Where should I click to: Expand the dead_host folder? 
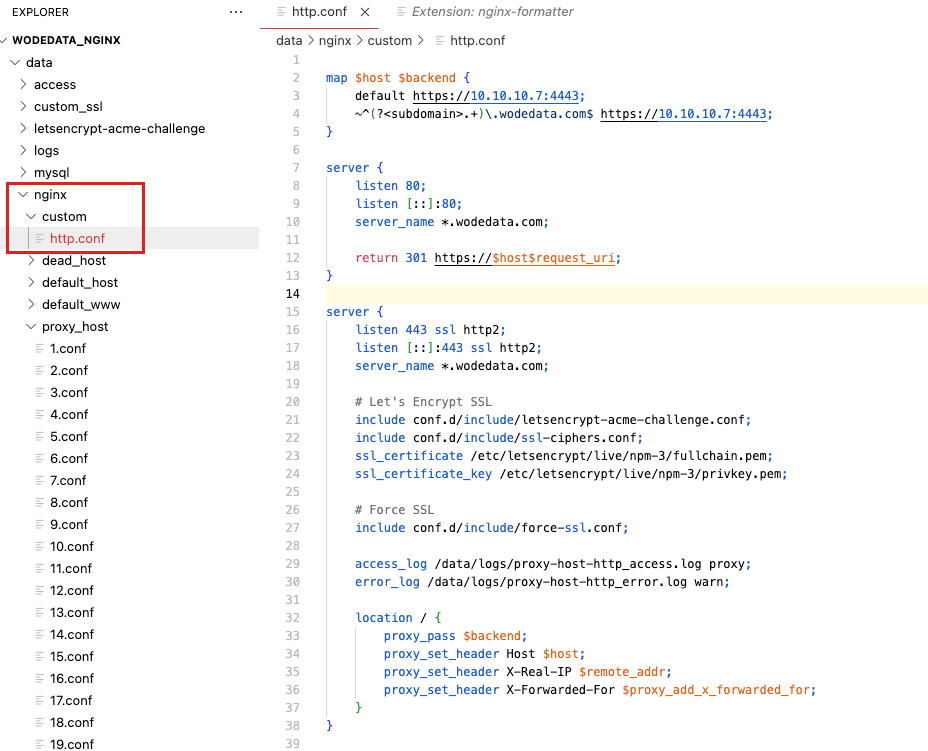coord(32,261)
